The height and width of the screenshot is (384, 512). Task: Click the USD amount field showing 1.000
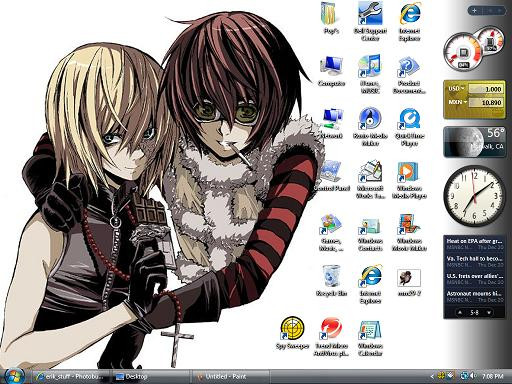[486, 89]
